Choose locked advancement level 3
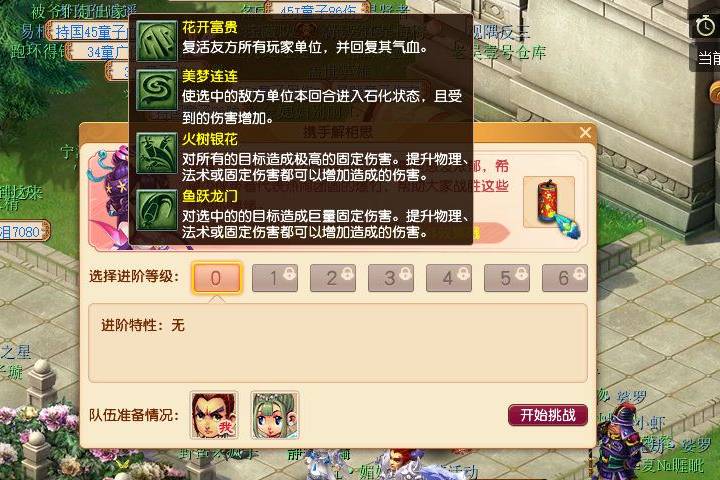Image resolution: width=720 pixels, height=480 pixels. pyautogui.click(x=391, y=278)
